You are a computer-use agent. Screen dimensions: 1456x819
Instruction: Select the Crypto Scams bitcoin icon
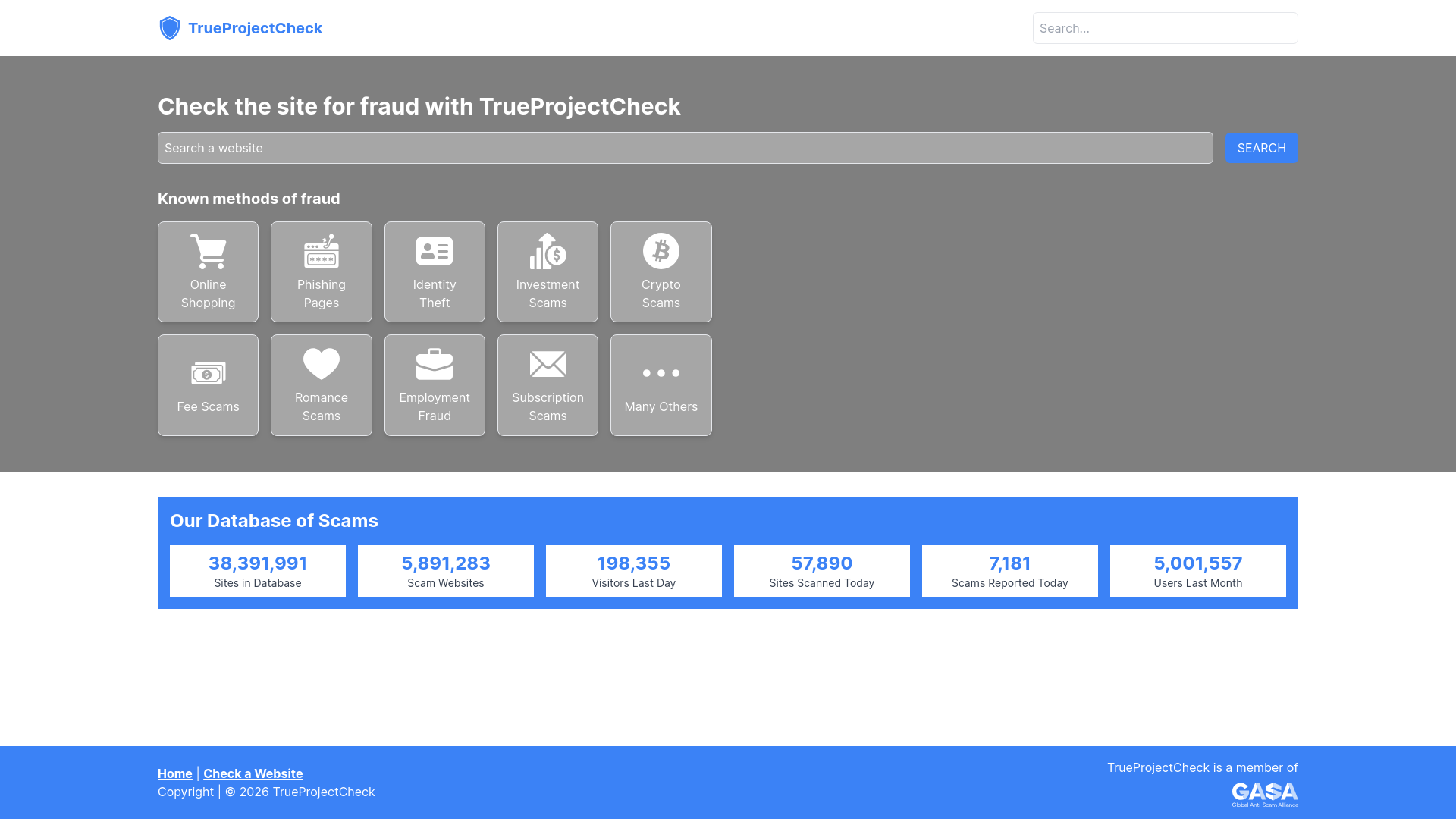pyautogui.click(x=661, y=251)
